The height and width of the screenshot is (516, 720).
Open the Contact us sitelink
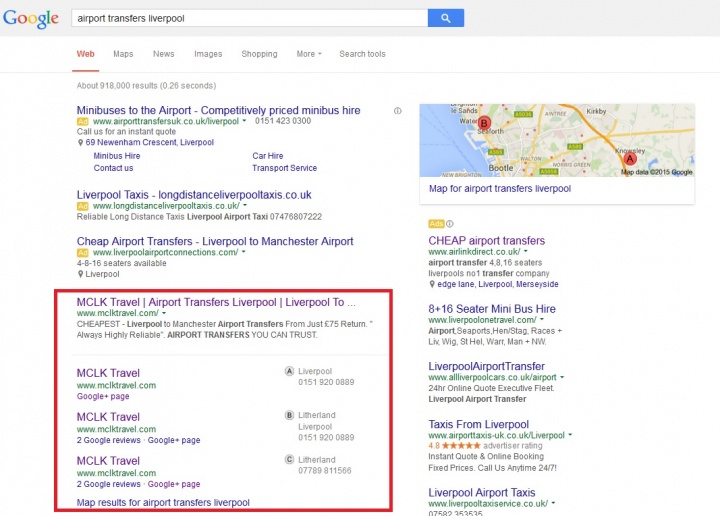(113, 168)
